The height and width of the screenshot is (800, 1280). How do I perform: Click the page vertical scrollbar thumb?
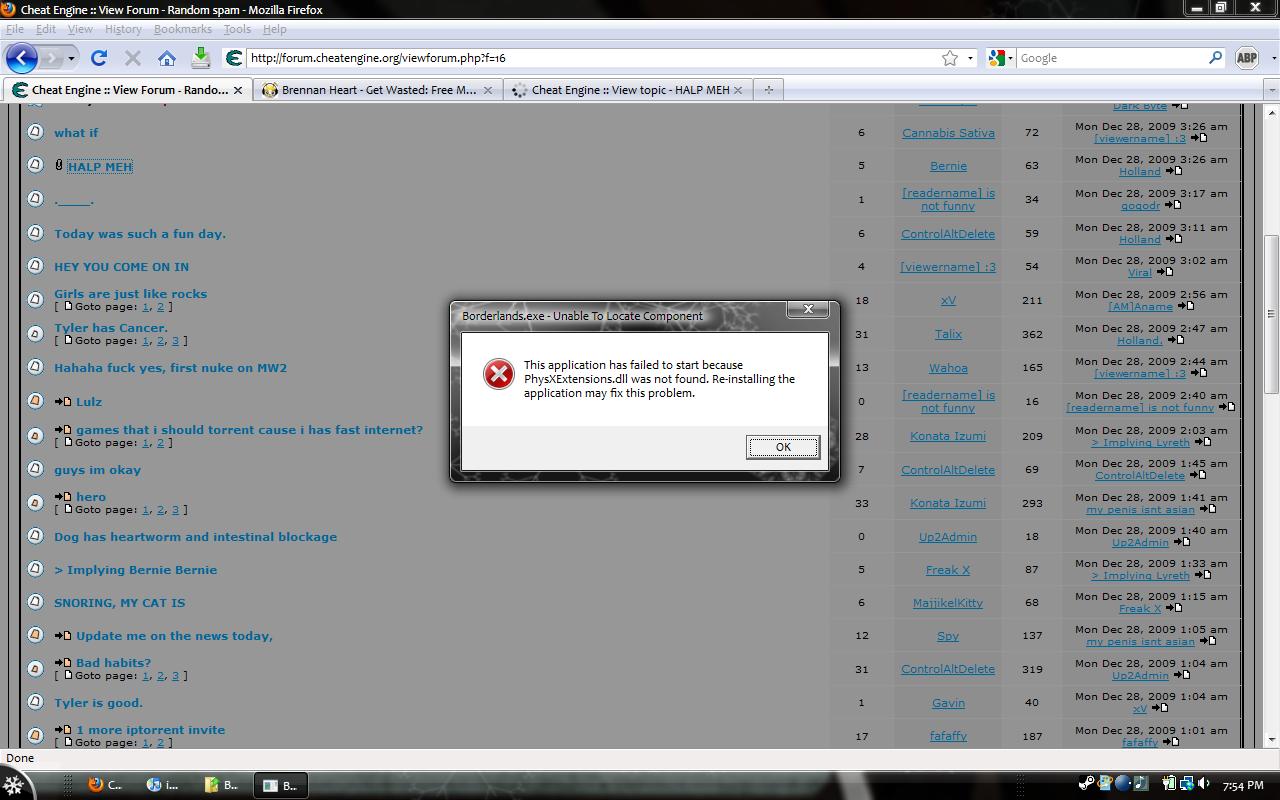(1271, 314)
